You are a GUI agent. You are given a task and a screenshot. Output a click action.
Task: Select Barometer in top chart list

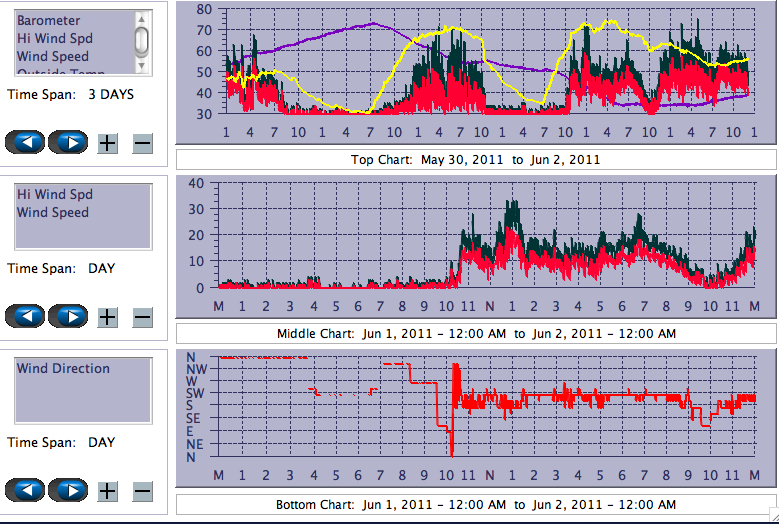[x=49, y=21]
